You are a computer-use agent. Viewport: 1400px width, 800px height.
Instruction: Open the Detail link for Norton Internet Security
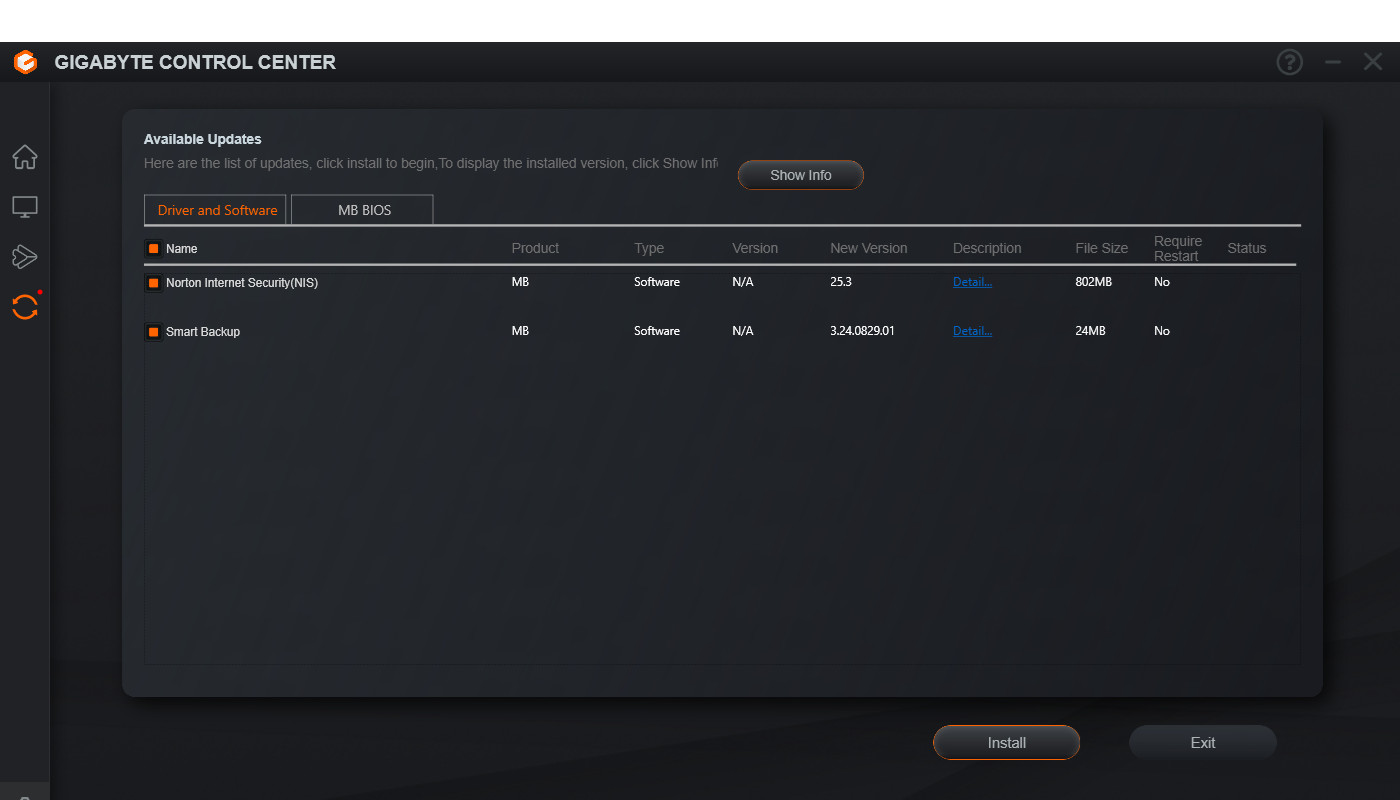(x=972, y=282)
